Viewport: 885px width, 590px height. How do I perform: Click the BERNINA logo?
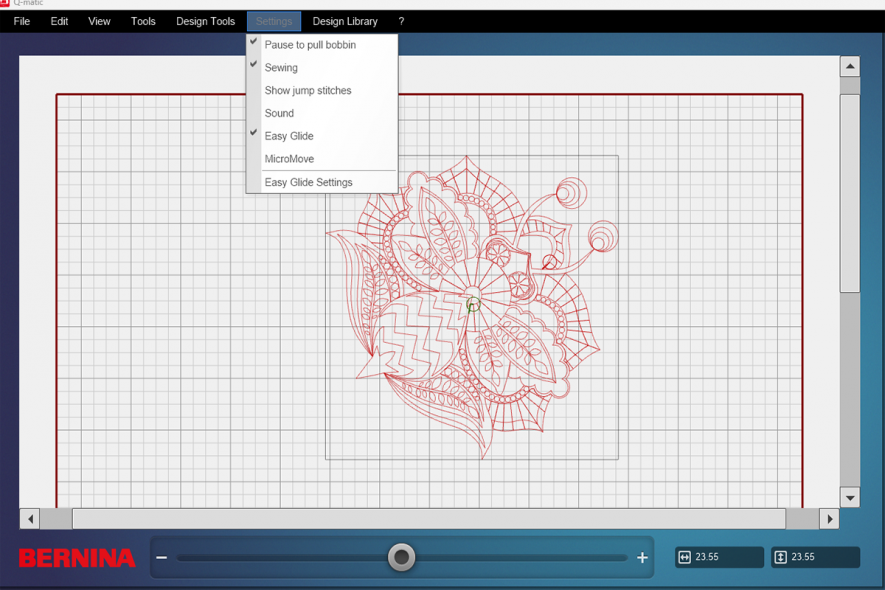[77, 557]
